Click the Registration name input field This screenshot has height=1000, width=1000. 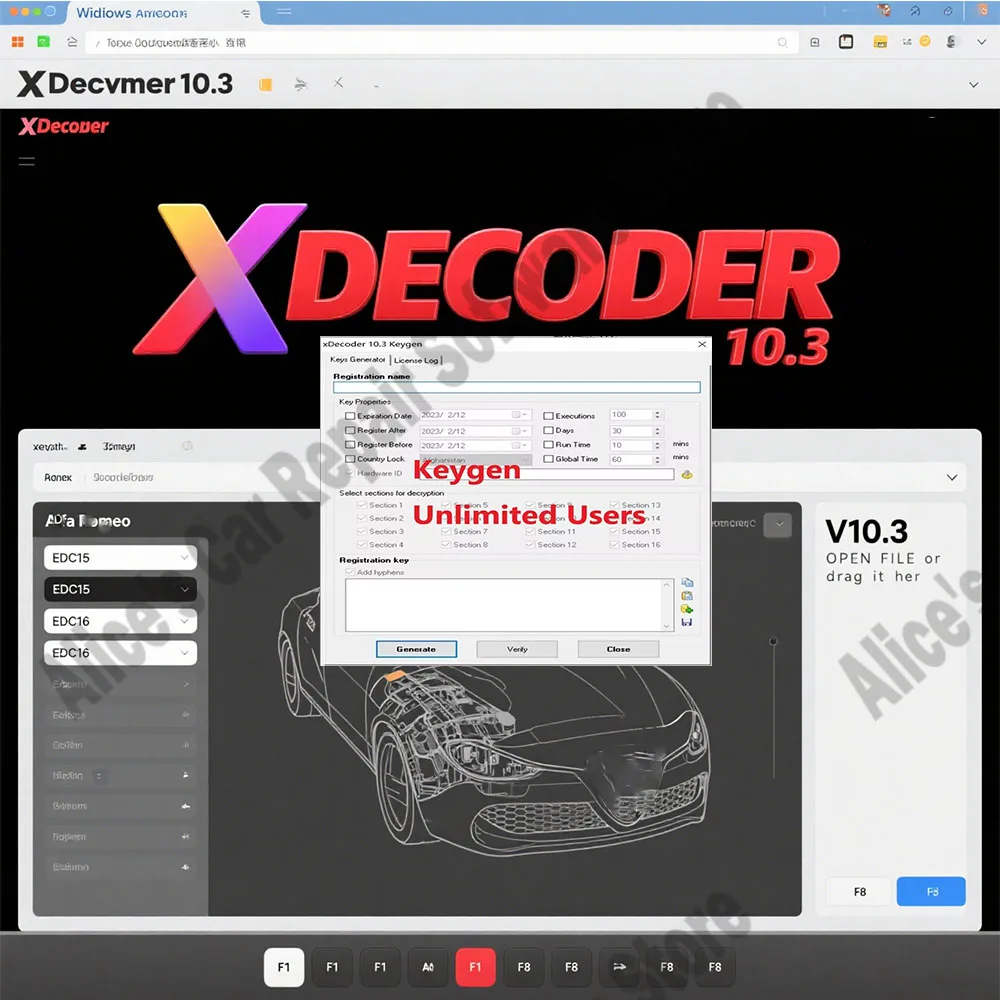point(517,387)
